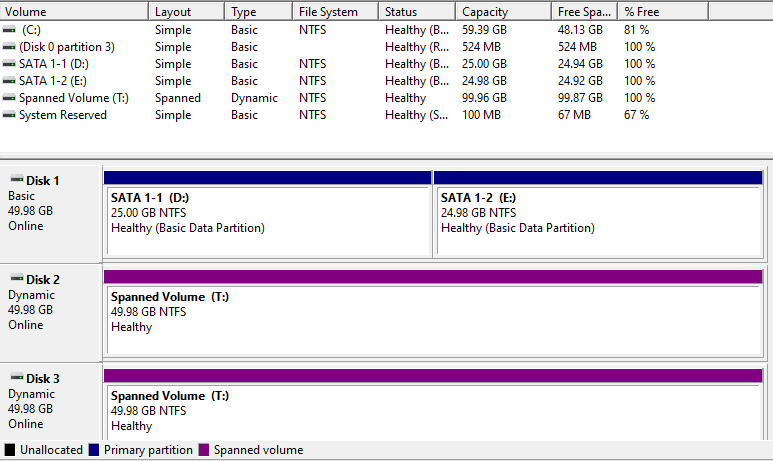773x461 pixels.
Task: Click the 67 % free cell
Action: tap(636, 115)
